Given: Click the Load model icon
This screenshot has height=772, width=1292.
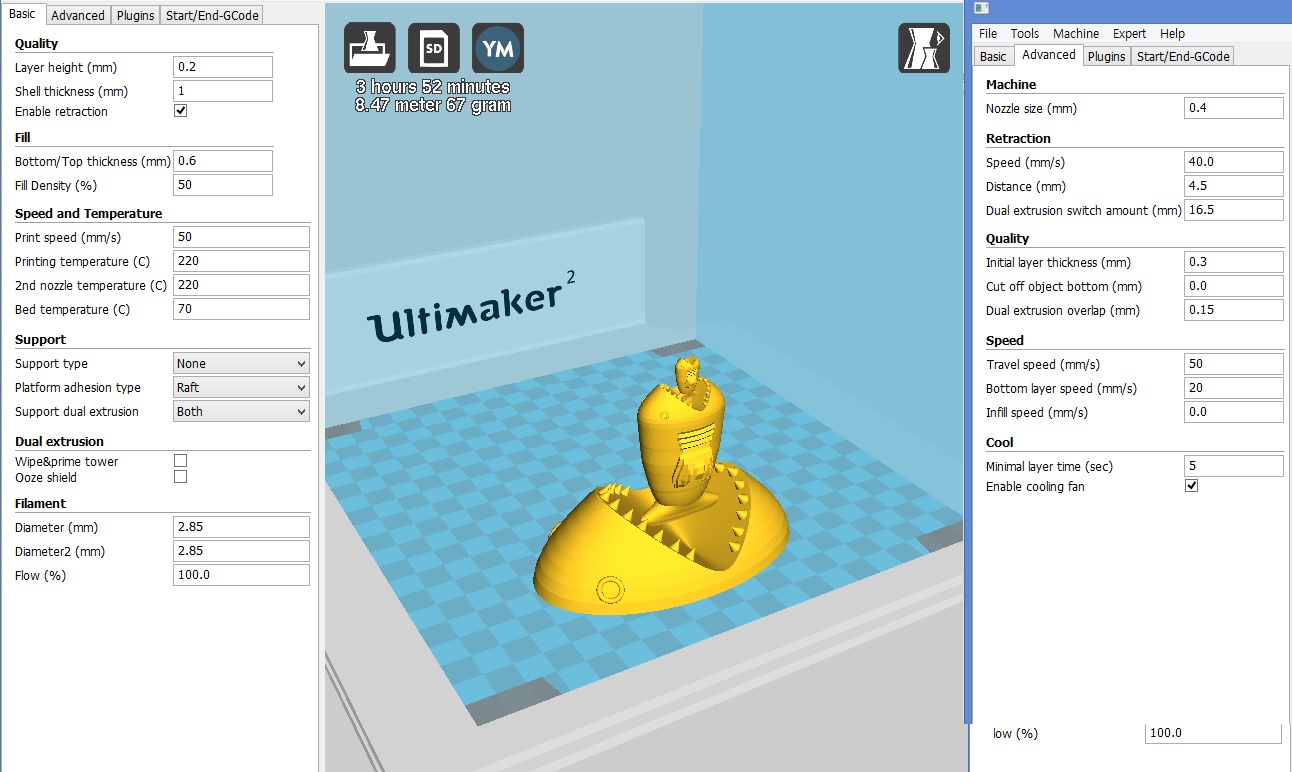Looking at the screenshot, I should click(x=370, y=48).
